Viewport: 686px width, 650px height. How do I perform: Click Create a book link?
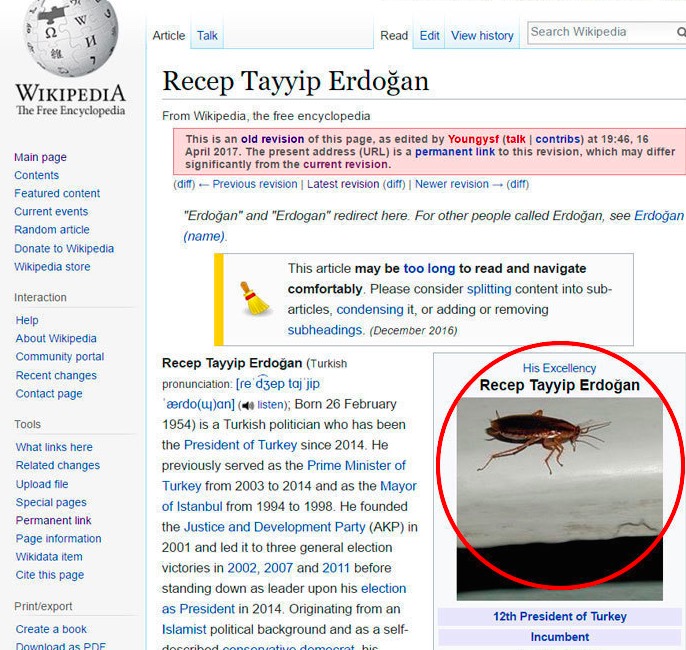pos(51,629)
